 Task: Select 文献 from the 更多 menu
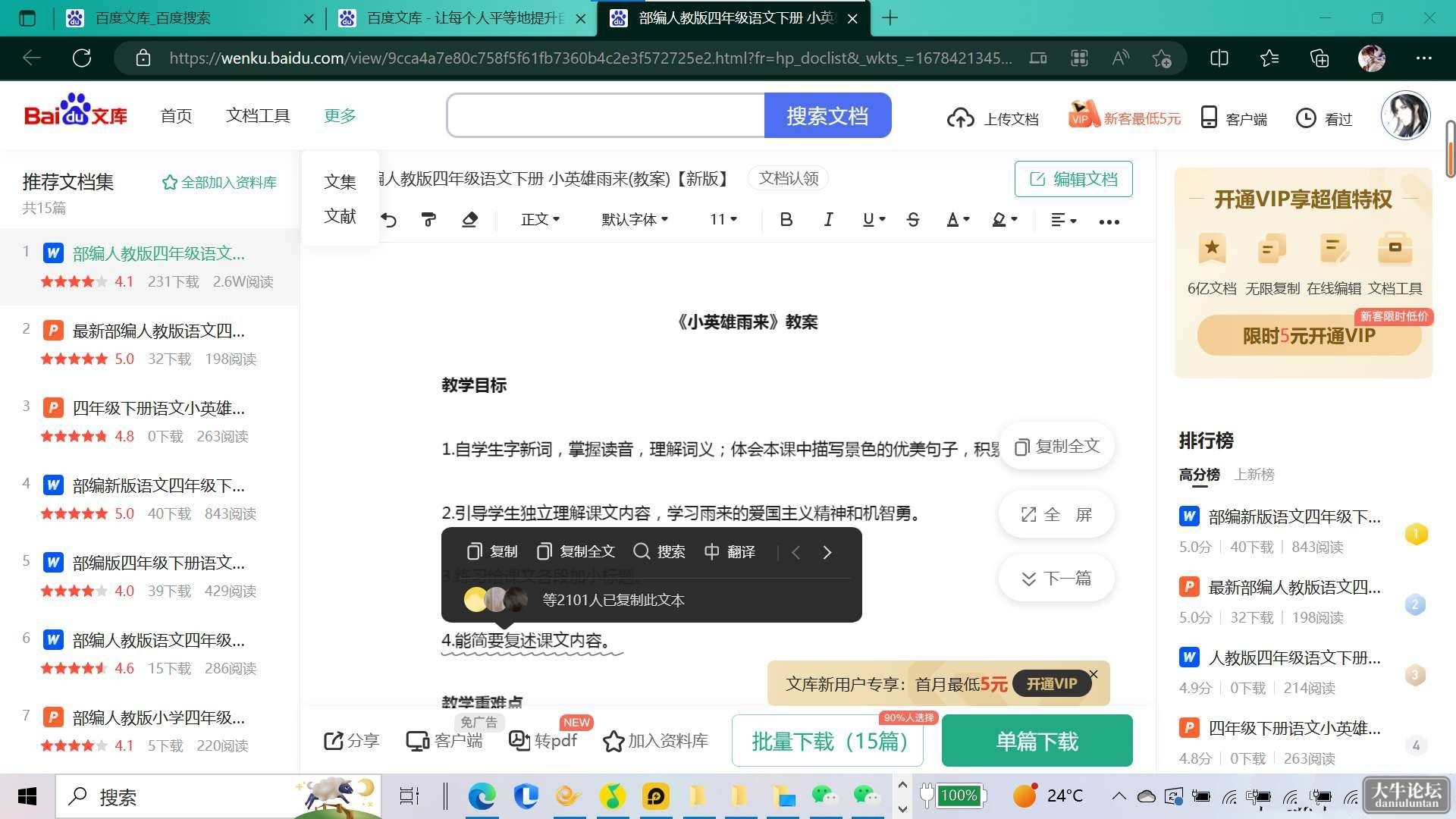[340, 217]
